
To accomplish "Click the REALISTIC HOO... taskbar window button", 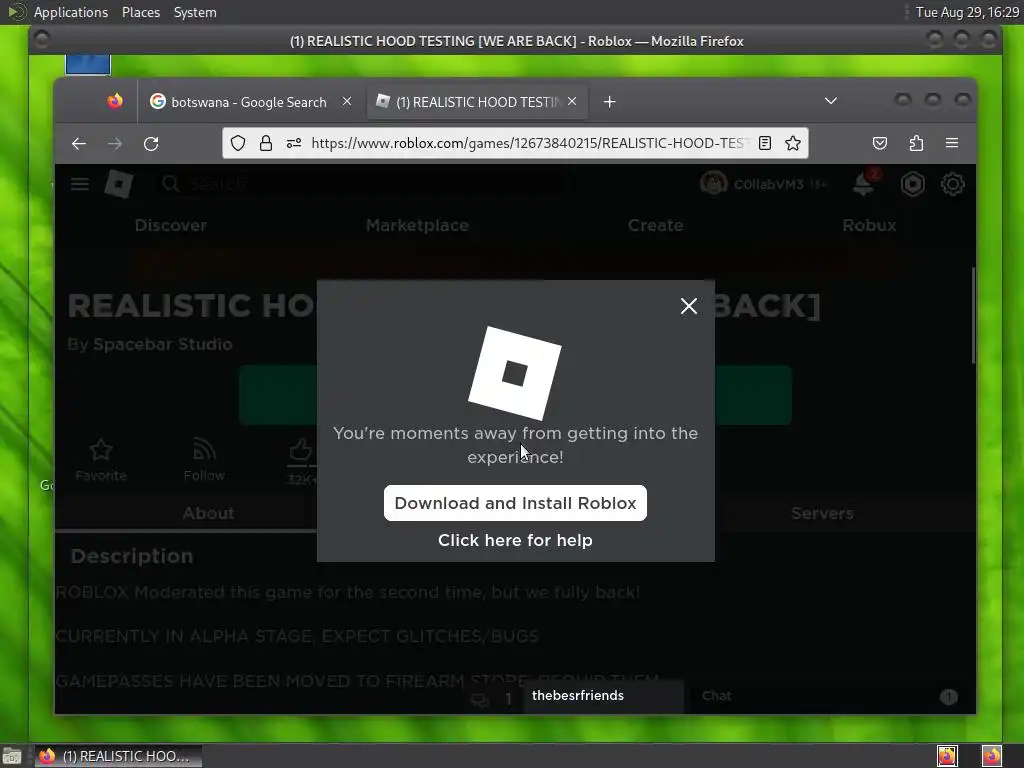I will coord(118,756).
